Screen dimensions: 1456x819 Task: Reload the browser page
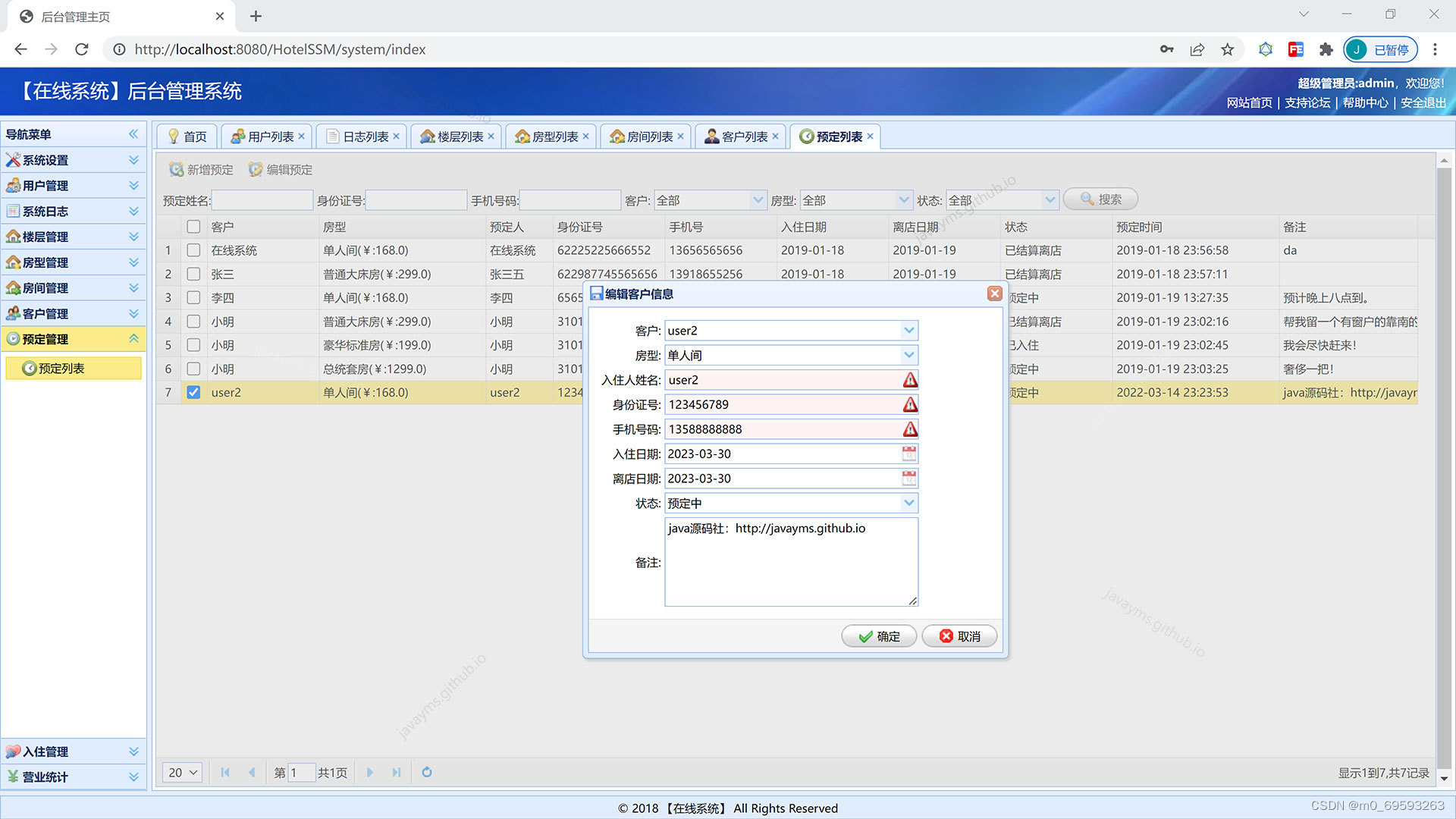click(82, 49)
